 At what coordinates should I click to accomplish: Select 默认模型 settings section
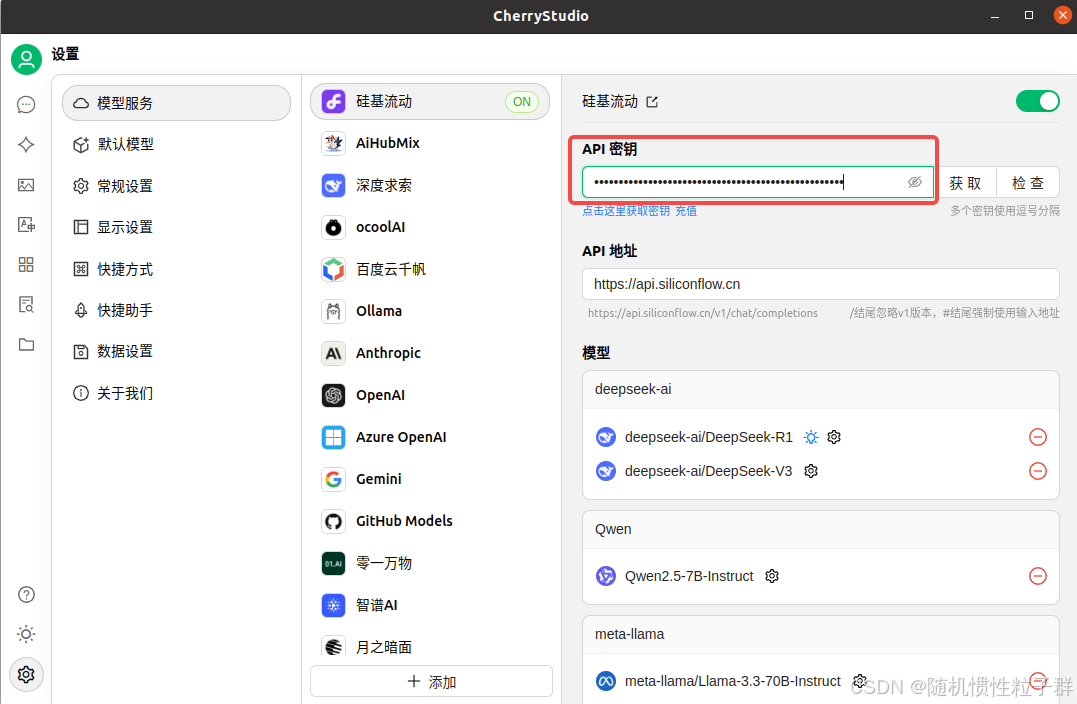(177, 144)
